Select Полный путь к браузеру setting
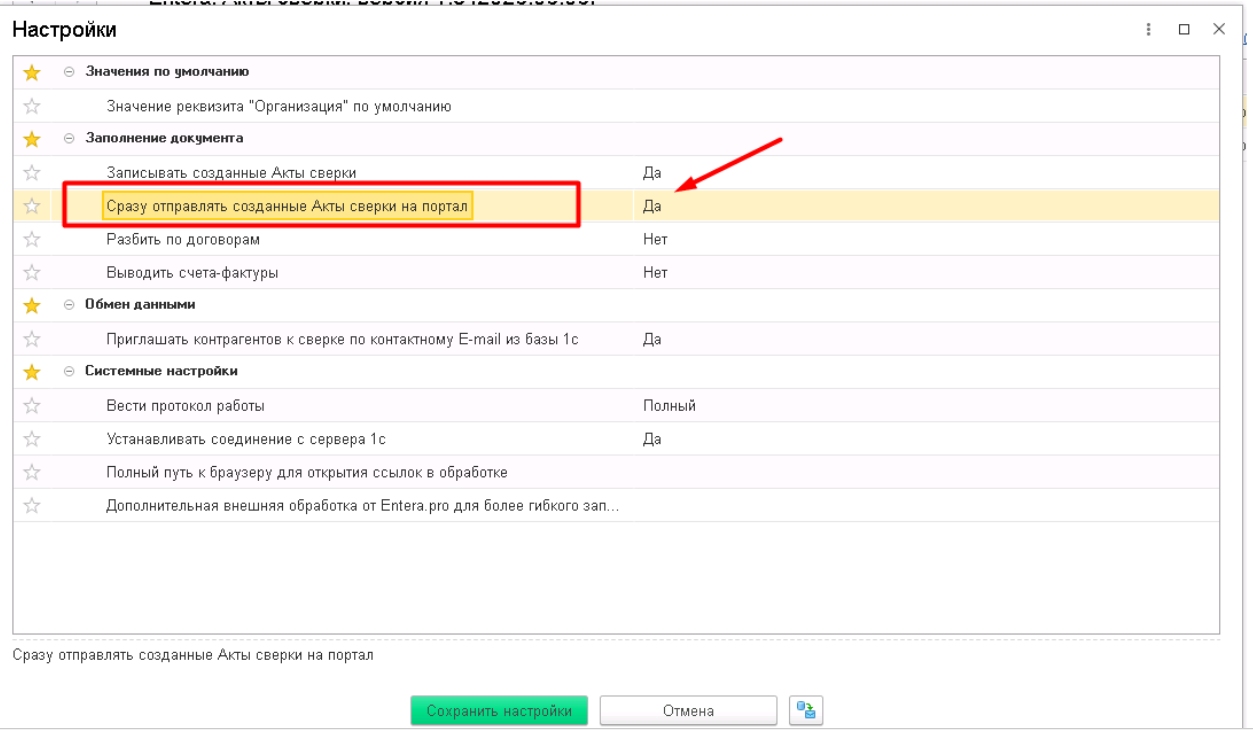This screenshot has width=1253, height=730. point(307,472)
